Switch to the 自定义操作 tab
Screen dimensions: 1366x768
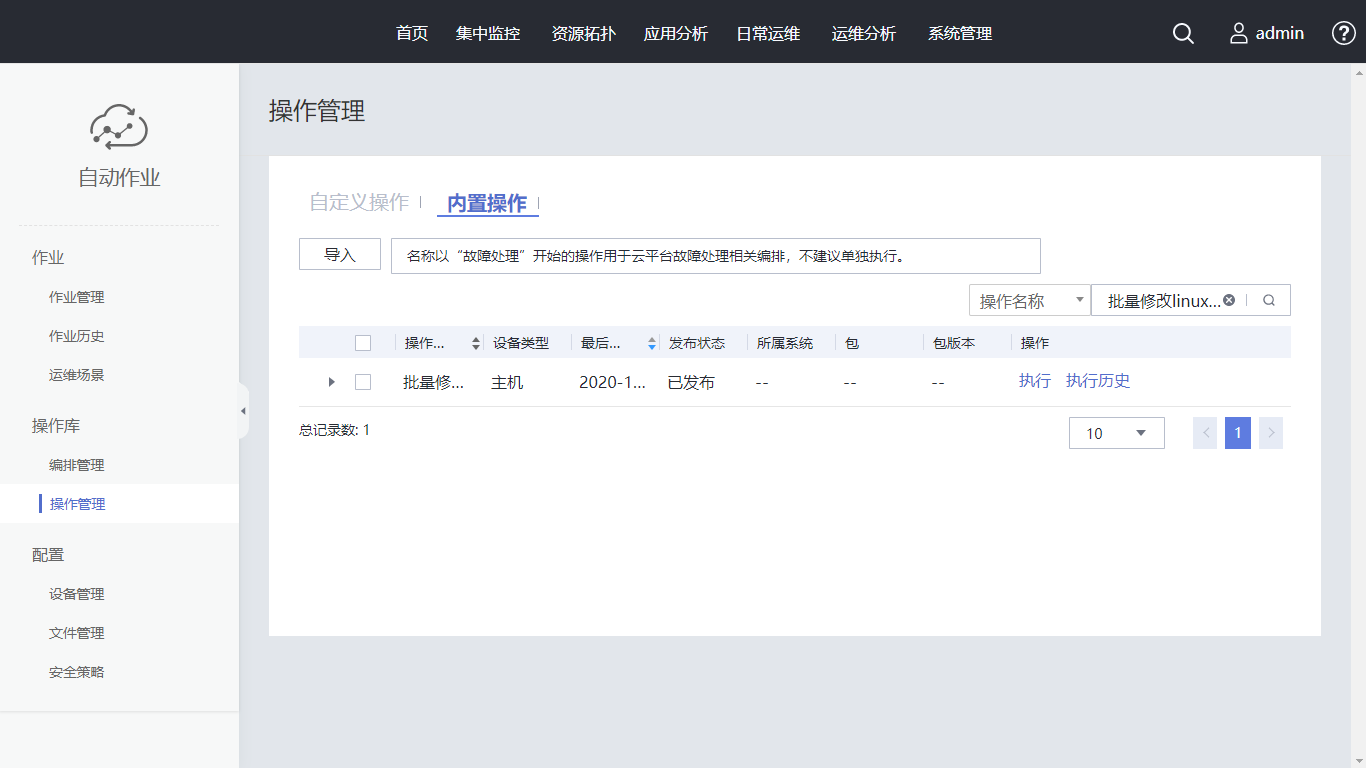(359, 202)
